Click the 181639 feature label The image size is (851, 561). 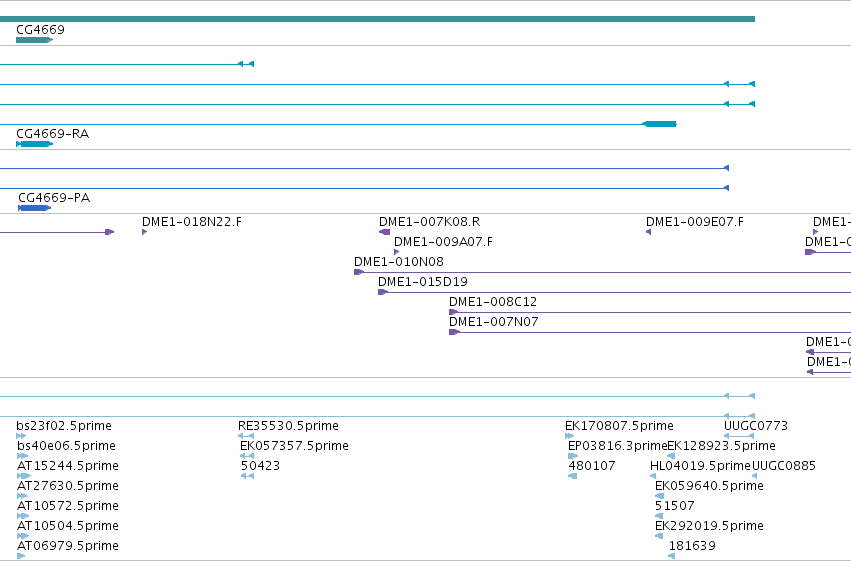[692, 546]
